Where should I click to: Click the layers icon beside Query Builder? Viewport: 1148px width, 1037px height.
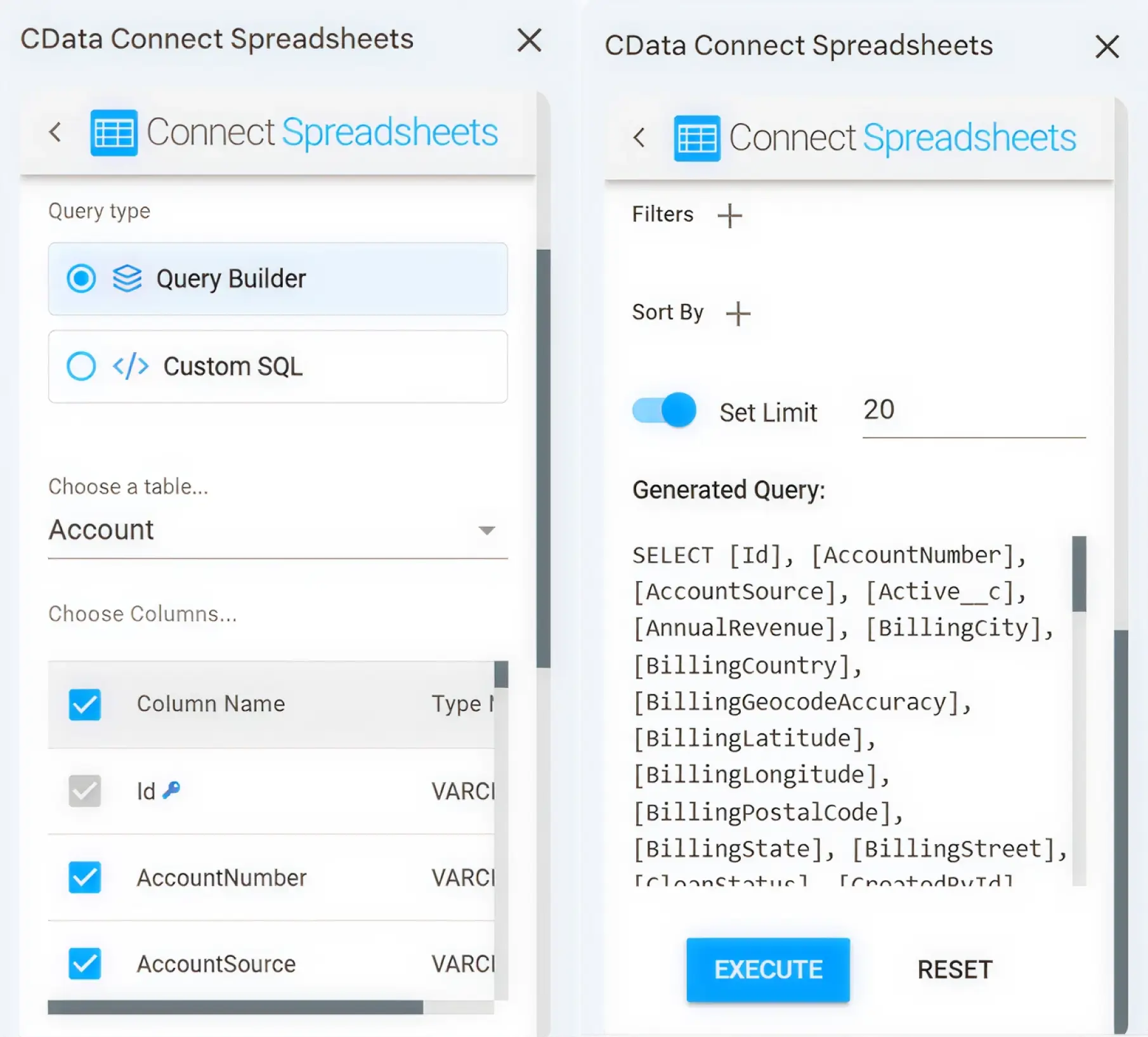click(x=126, y=278)
